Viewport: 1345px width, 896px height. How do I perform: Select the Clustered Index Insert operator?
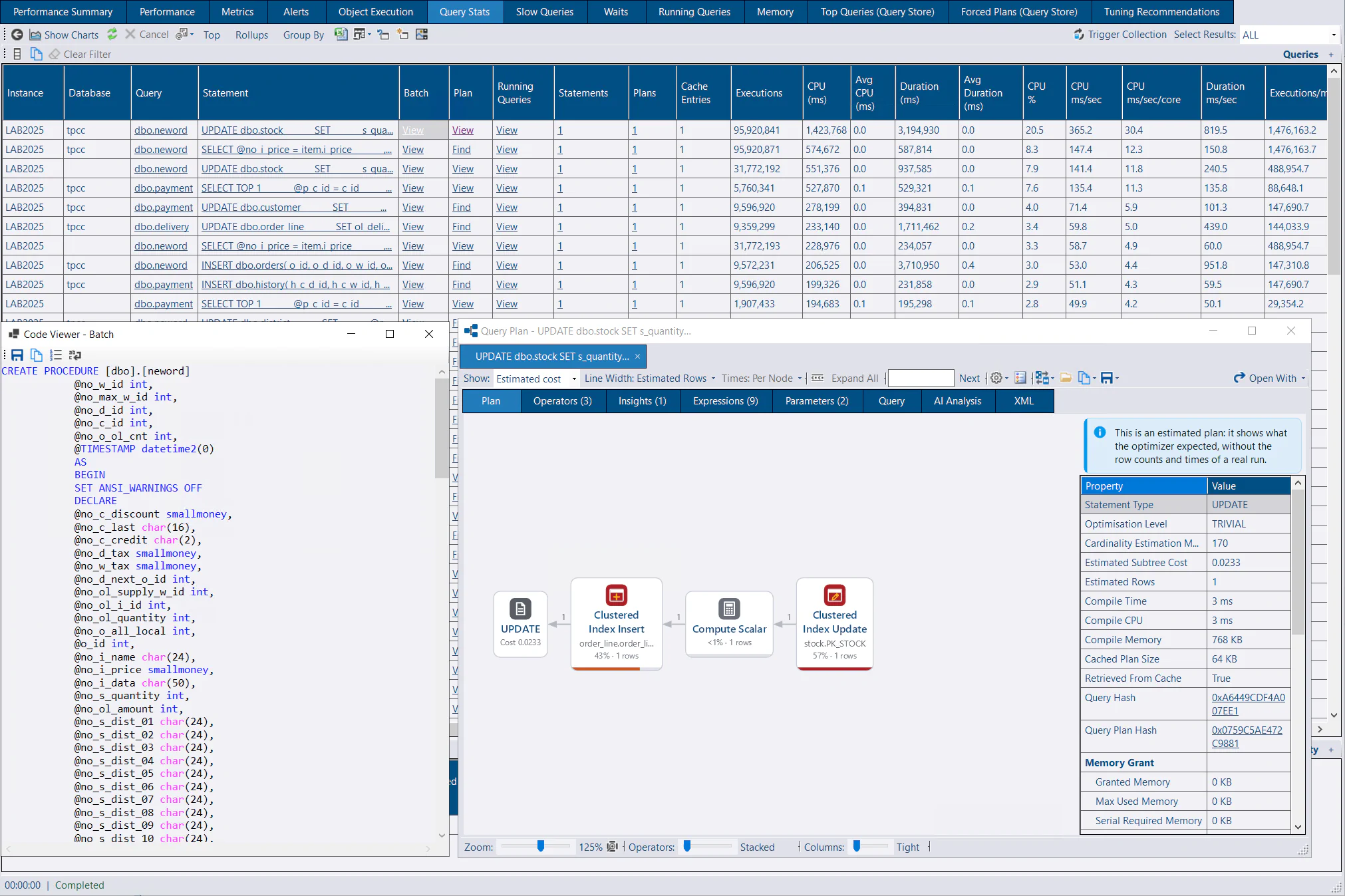(617, 623)
